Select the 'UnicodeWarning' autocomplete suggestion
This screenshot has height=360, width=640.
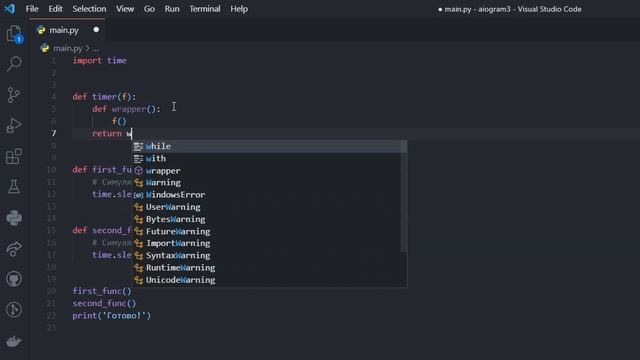pos(267,280)
